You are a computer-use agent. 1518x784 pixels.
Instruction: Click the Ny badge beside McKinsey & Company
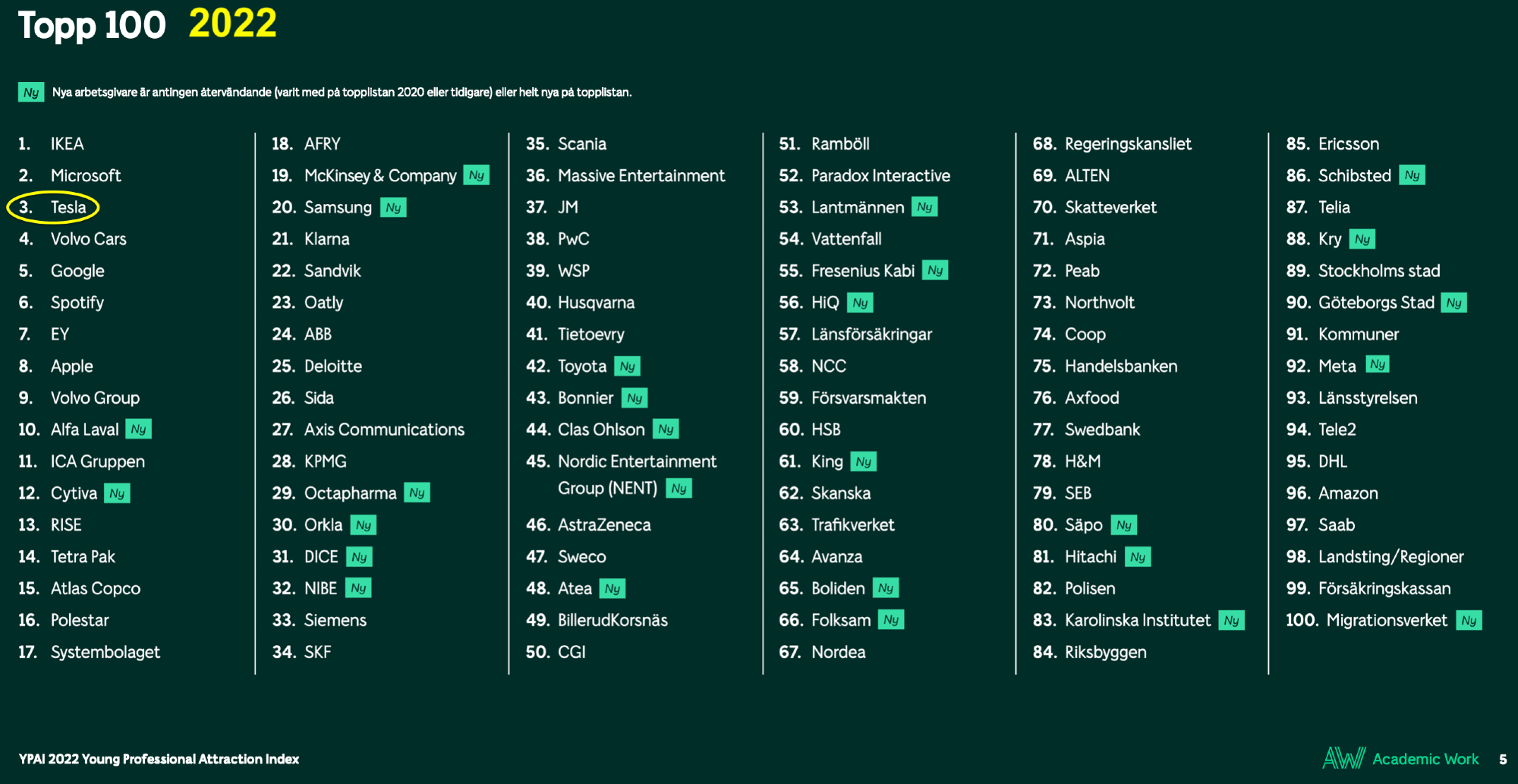click(476, 175)
